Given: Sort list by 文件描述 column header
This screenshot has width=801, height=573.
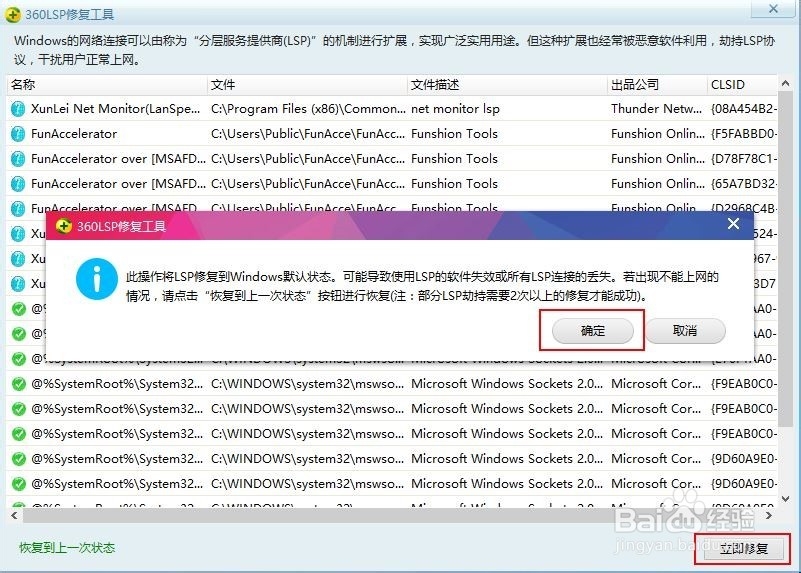Looking at the screenshot, I should pos(507,85).
